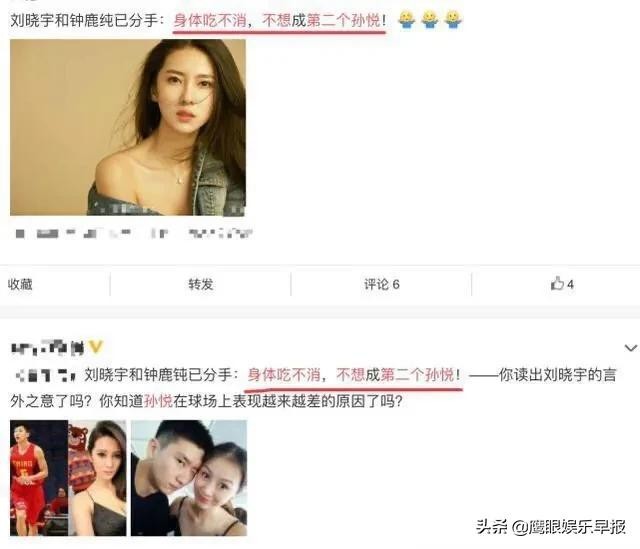This screenshot has width=640, height=549.
Task: Expand the chevron menu on second post
Action: [x=631, y=348]
